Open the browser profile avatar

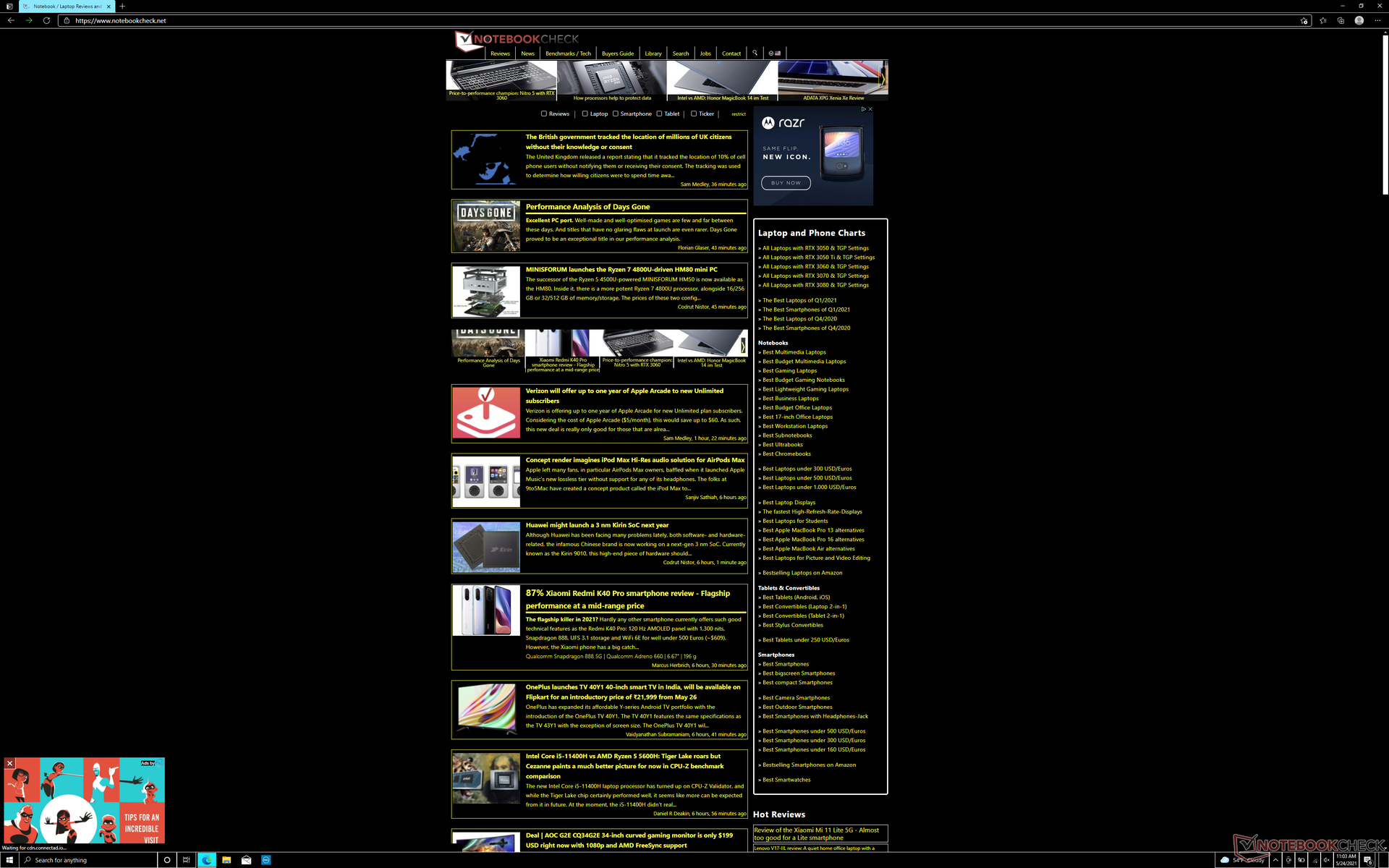[x=1359, y=20]
